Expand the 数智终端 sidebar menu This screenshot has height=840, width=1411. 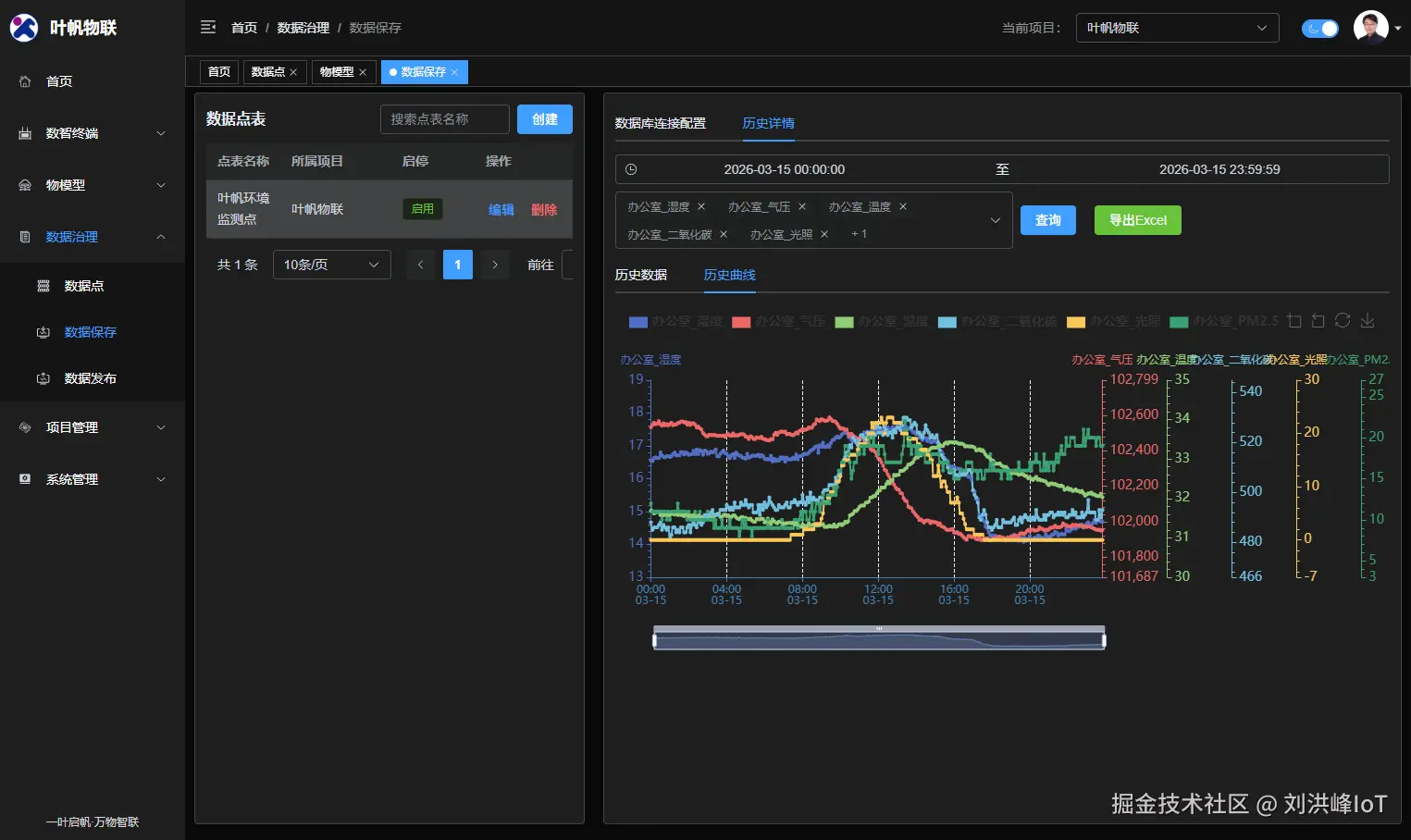point(161,133)
